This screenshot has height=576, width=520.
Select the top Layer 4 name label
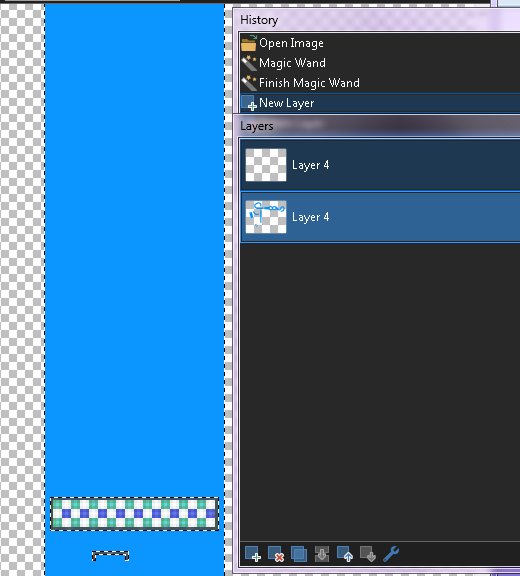pos(310,165)
